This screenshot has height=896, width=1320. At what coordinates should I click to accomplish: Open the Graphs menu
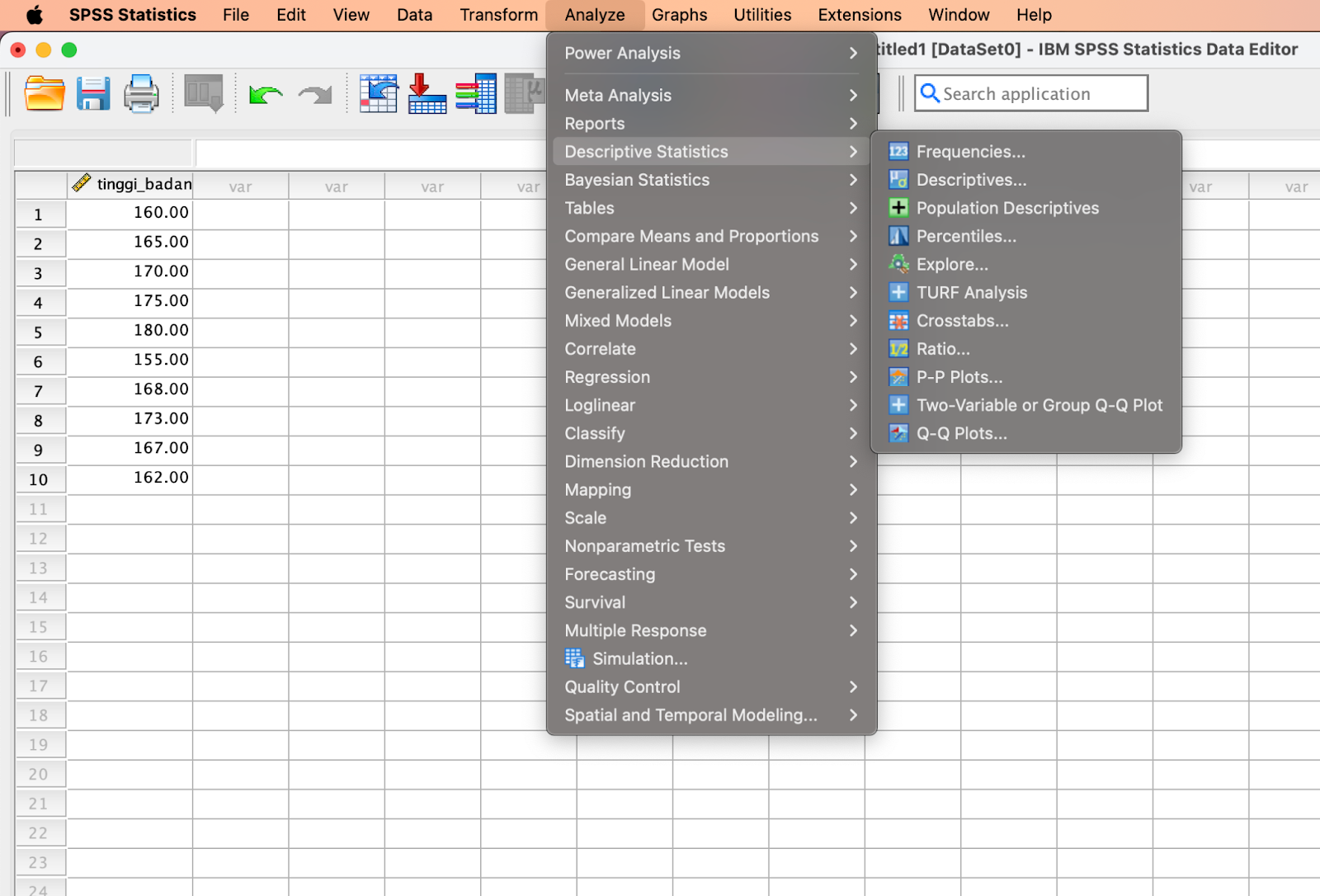tap(679, 15)
